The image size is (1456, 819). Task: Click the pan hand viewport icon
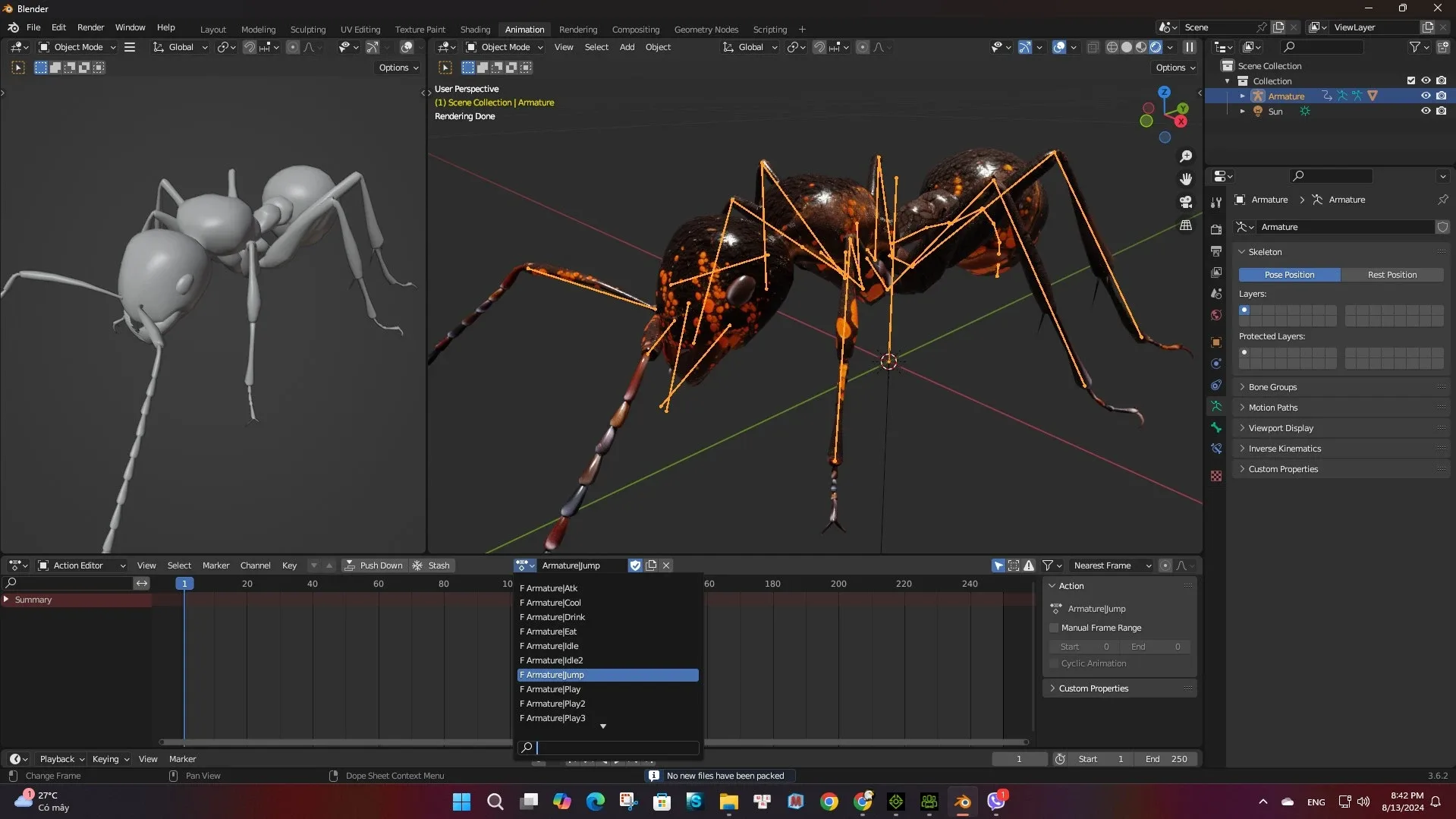1186,179
